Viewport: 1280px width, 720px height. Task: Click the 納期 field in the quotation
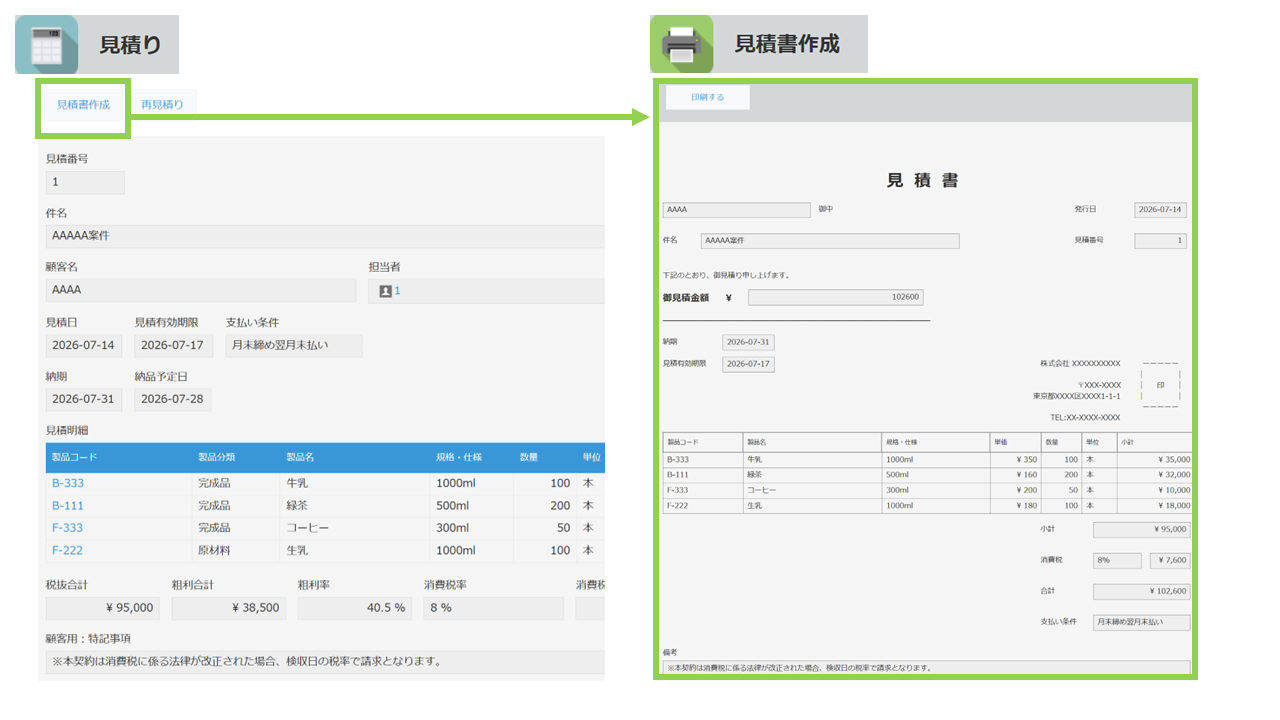749,343
